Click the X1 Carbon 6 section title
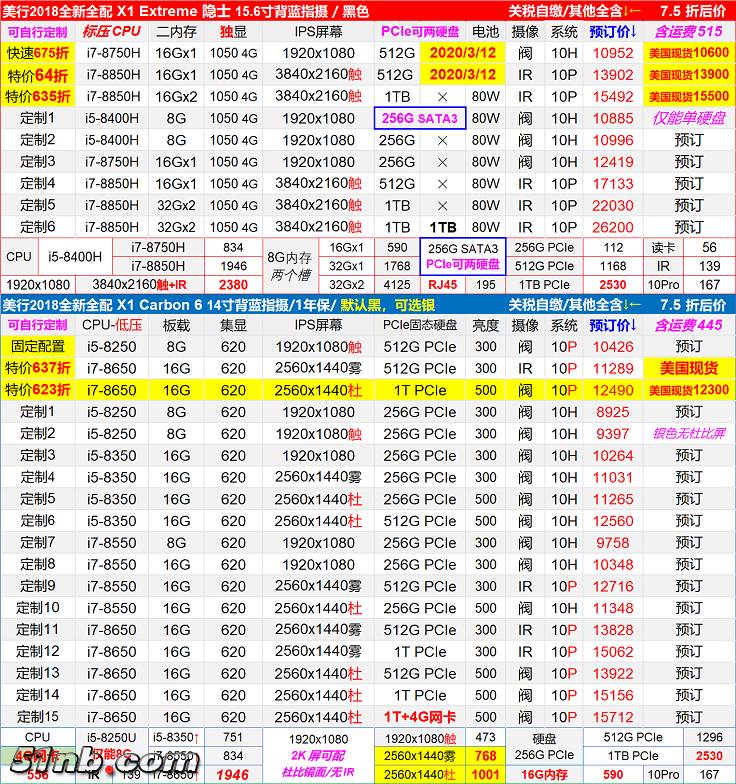Screen dimensions: 736x784 point(185,304)
